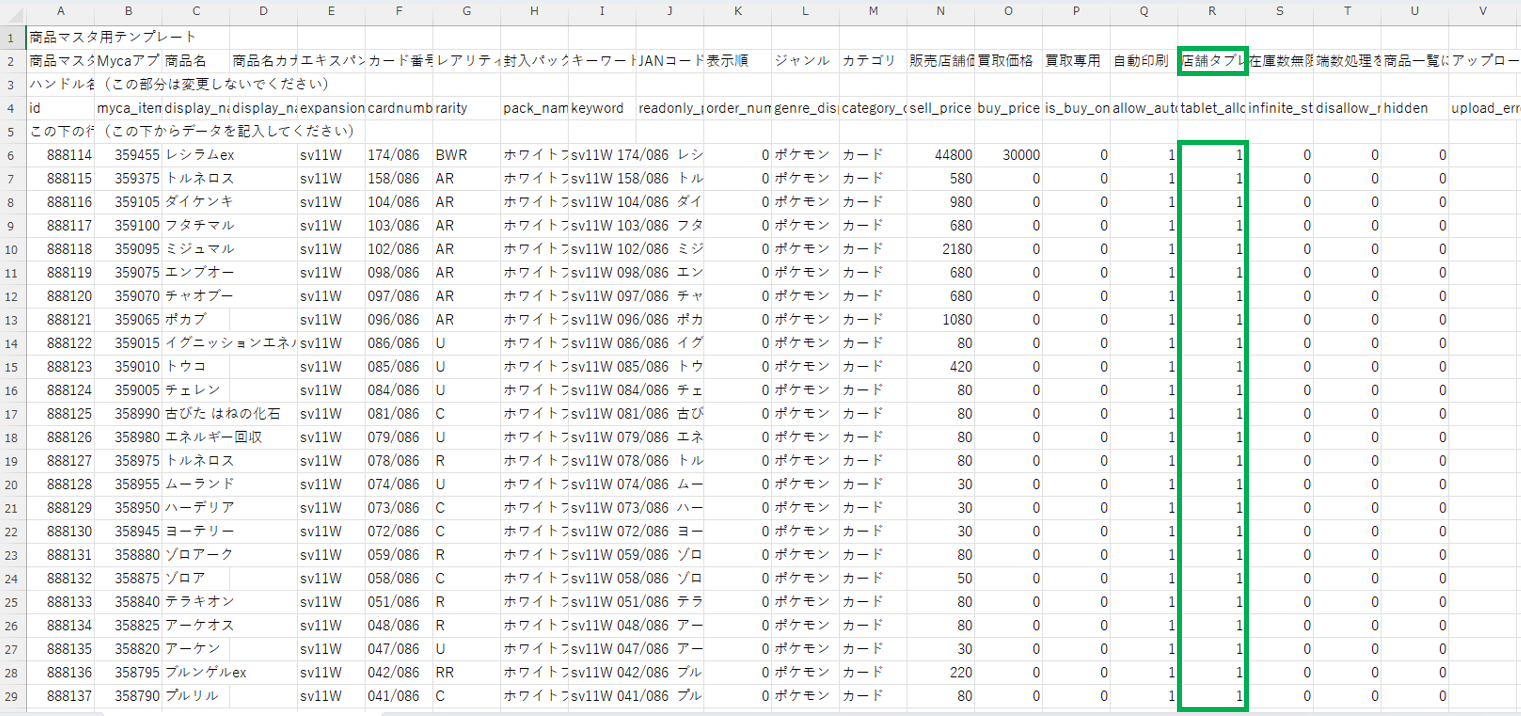Click the id cell 888137
Screen dimensions: 1521x716
point(61,695)
